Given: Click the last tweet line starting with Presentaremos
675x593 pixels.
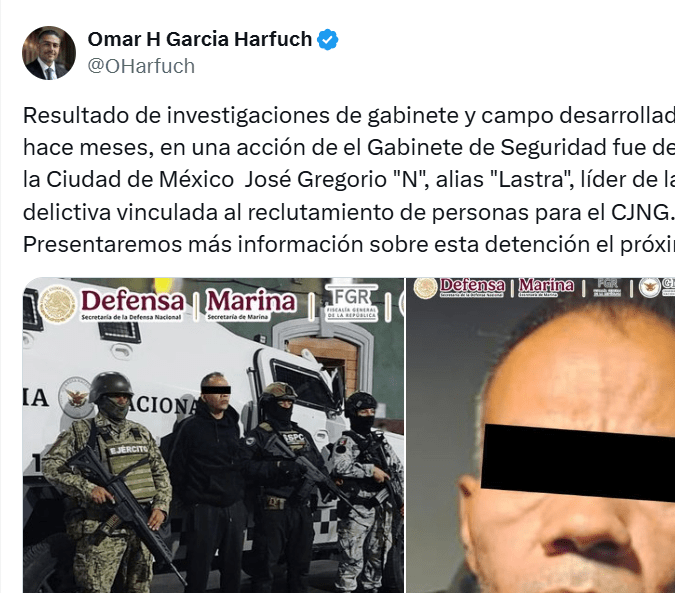Looking at the screenshot, I should click(349, 244).
